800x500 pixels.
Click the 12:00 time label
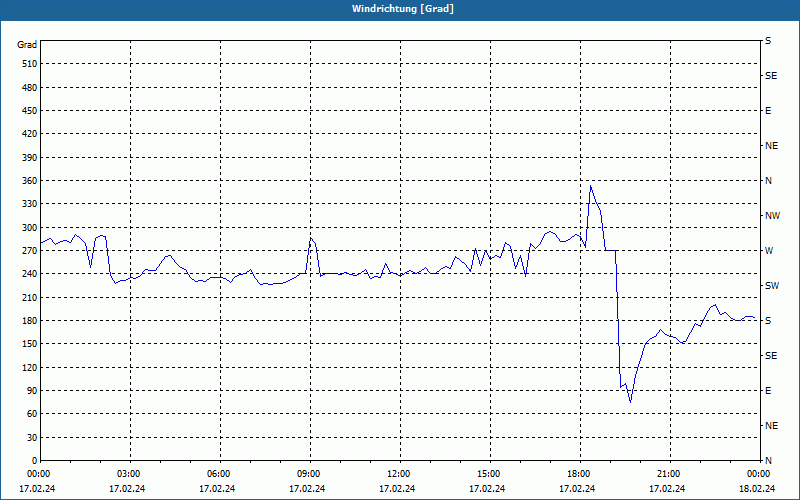pyautogui.click(x=398, y=474)
